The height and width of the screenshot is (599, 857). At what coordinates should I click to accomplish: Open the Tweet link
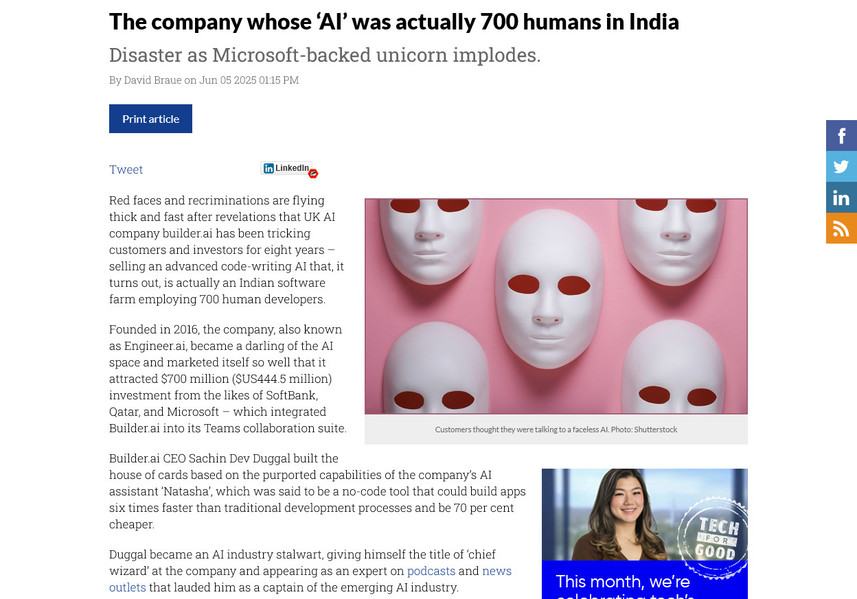(126, 169)
